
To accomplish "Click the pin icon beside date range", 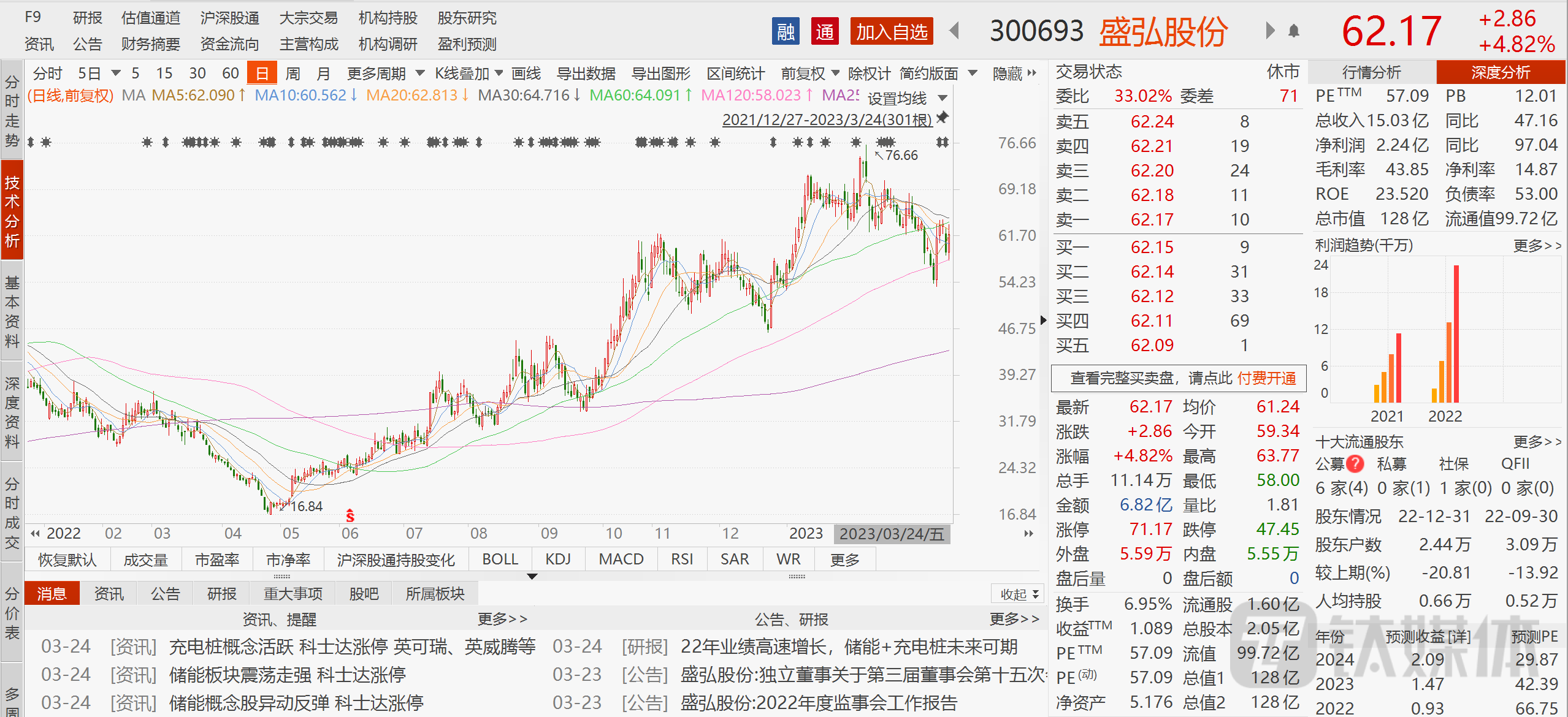I will (943, 117).
